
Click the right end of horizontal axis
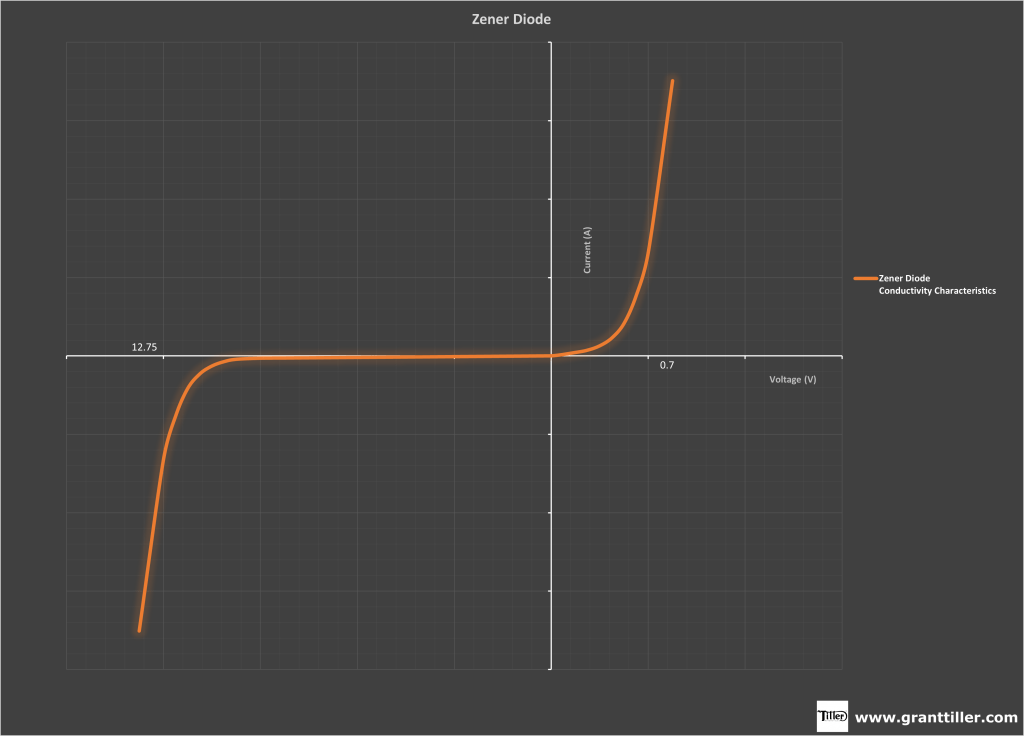[x=841, y=355]
